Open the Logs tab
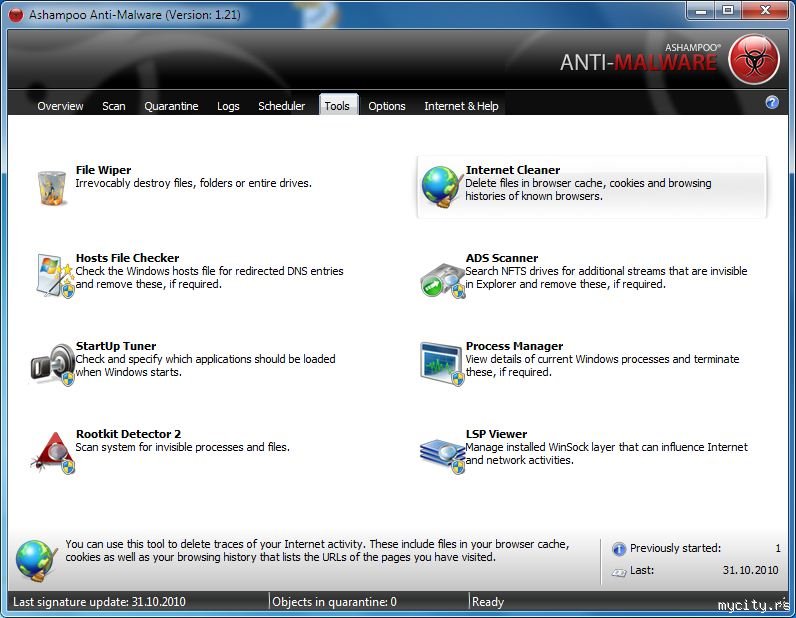 click(x=228, y=106)
